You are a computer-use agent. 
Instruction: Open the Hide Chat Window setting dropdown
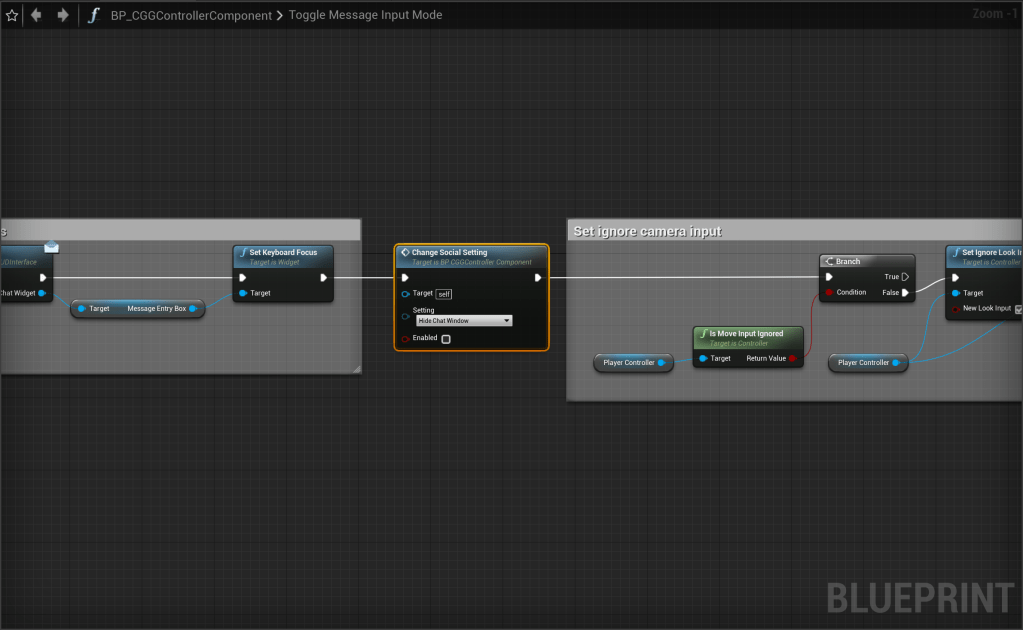click(x=464, y=321)
